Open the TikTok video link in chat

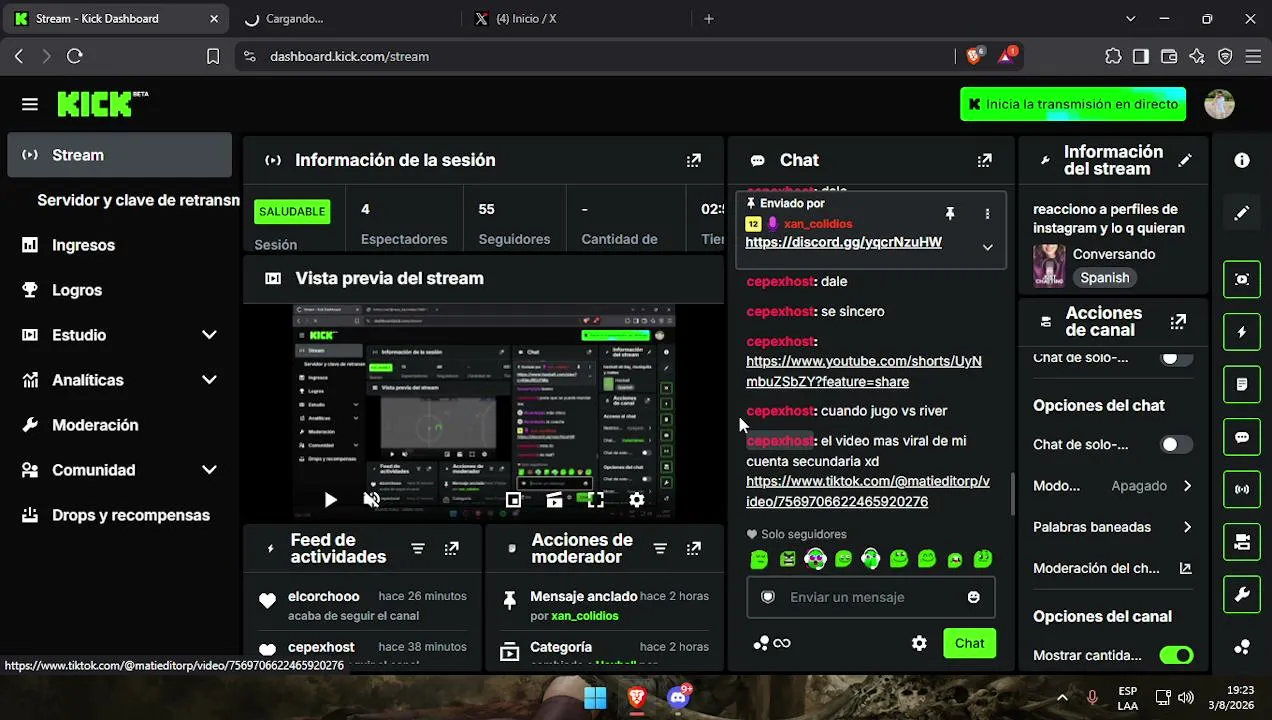(868, 491)
